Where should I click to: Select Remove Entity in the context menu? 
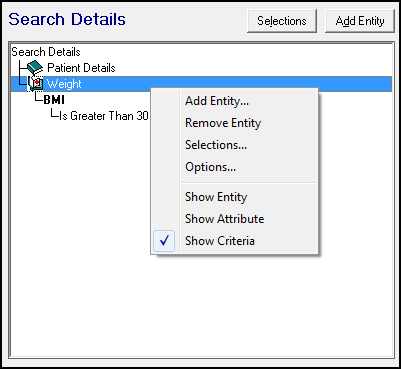point(223,123)
